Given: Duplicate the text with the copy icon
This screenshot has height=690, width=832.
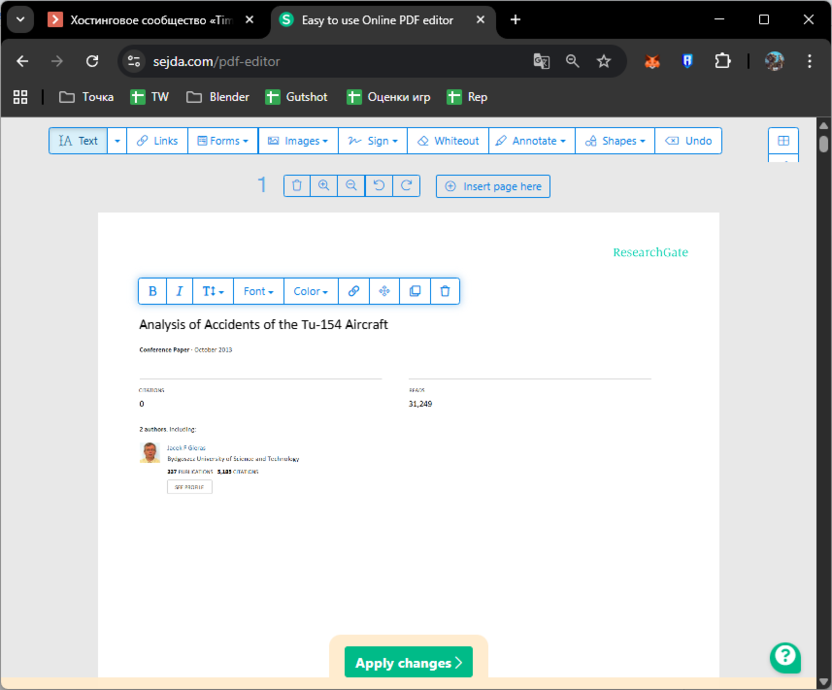Looking at the screenshot, I should 415,291.
